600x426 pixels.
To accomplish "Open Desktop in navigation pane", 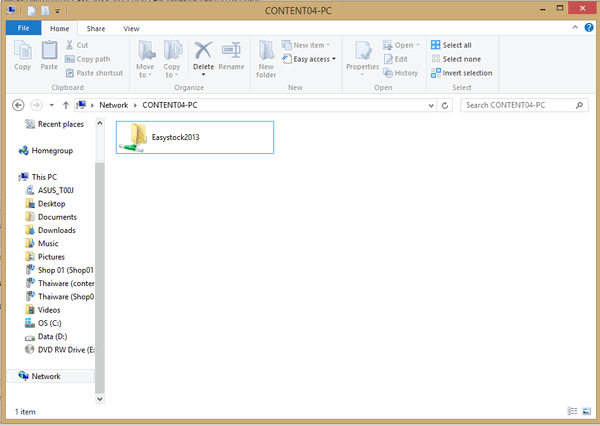I will click(x=45, y=204).
